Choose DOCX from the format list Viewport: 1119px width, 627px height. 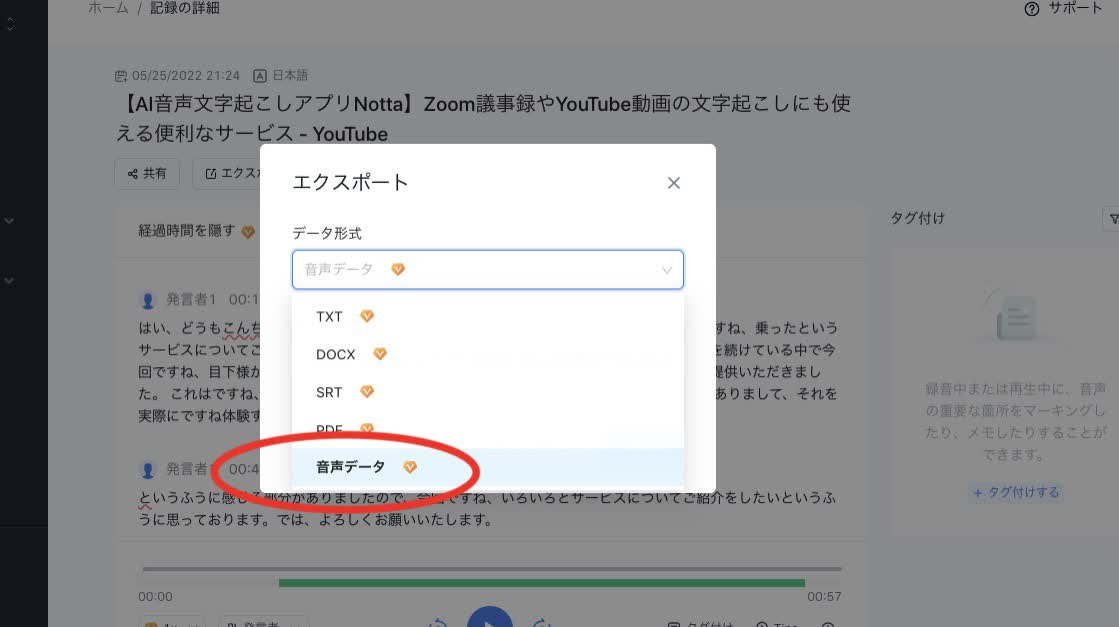click(487, 354)
